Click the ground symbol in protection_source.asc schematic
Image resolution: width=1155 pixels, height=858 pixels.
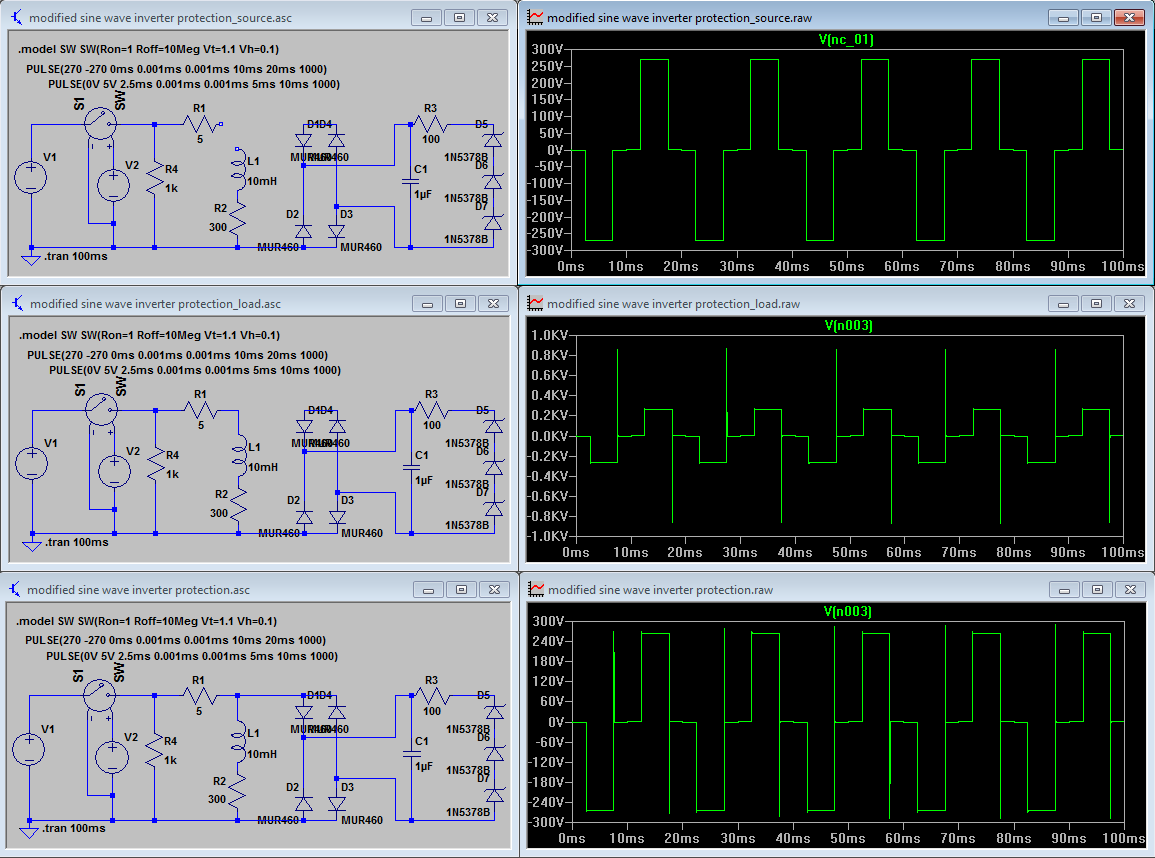pyautogui.click(x=31, y=259)
